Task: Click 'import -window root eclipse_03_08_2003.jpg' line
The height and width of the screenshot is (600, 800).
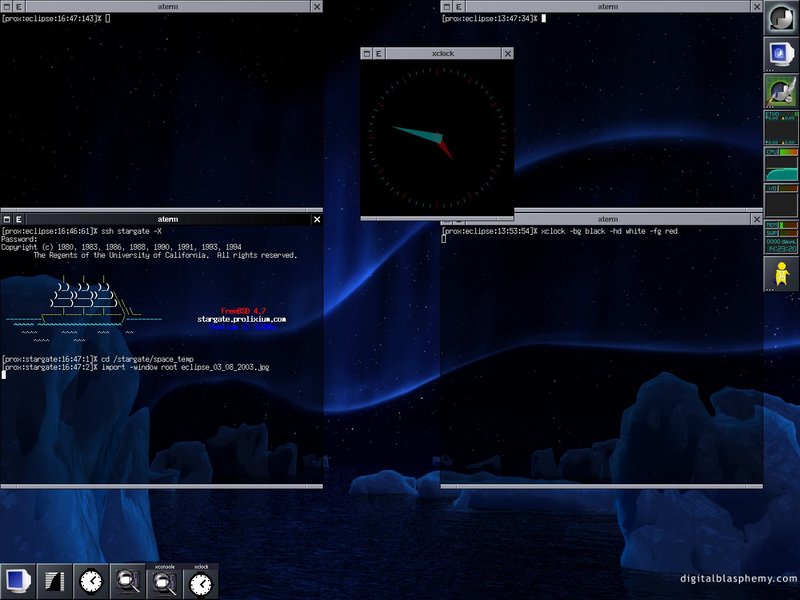Action: pos(185,367)
